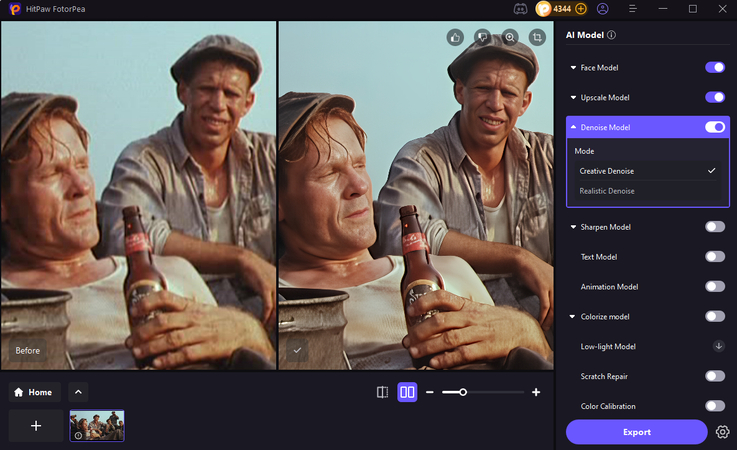
Task: Select Creative Denoise mode
Action: click(648, 171)
